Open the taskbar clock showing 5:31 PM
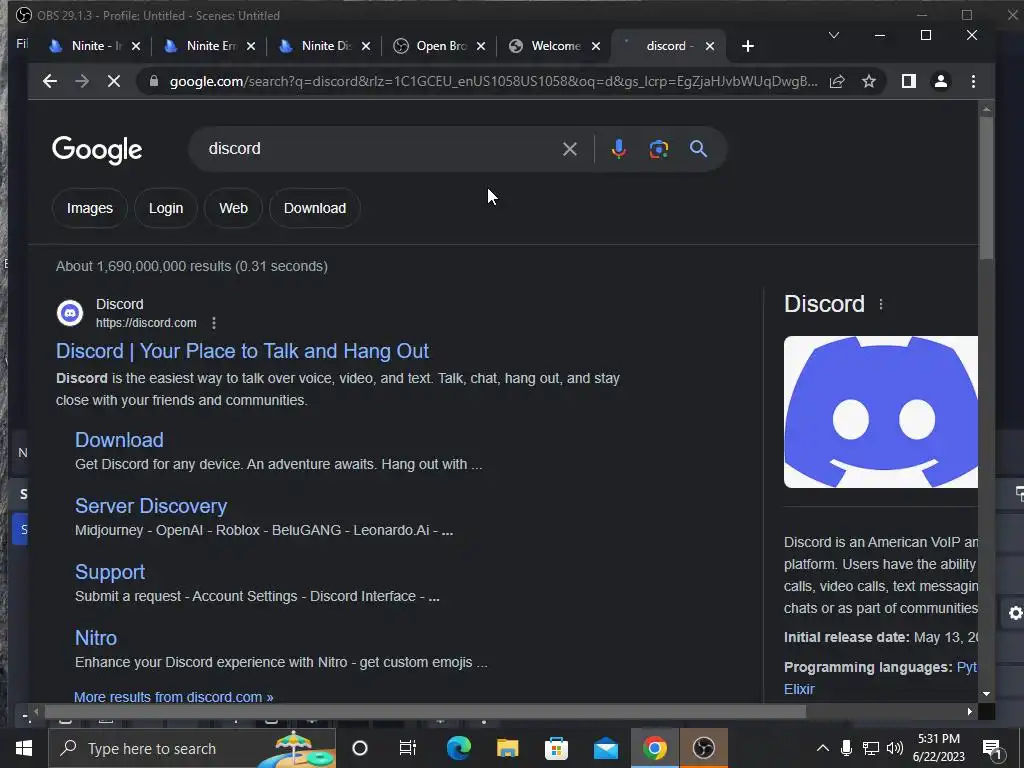This screenshot has height=768, width=1024. click(x=938, y=748)
